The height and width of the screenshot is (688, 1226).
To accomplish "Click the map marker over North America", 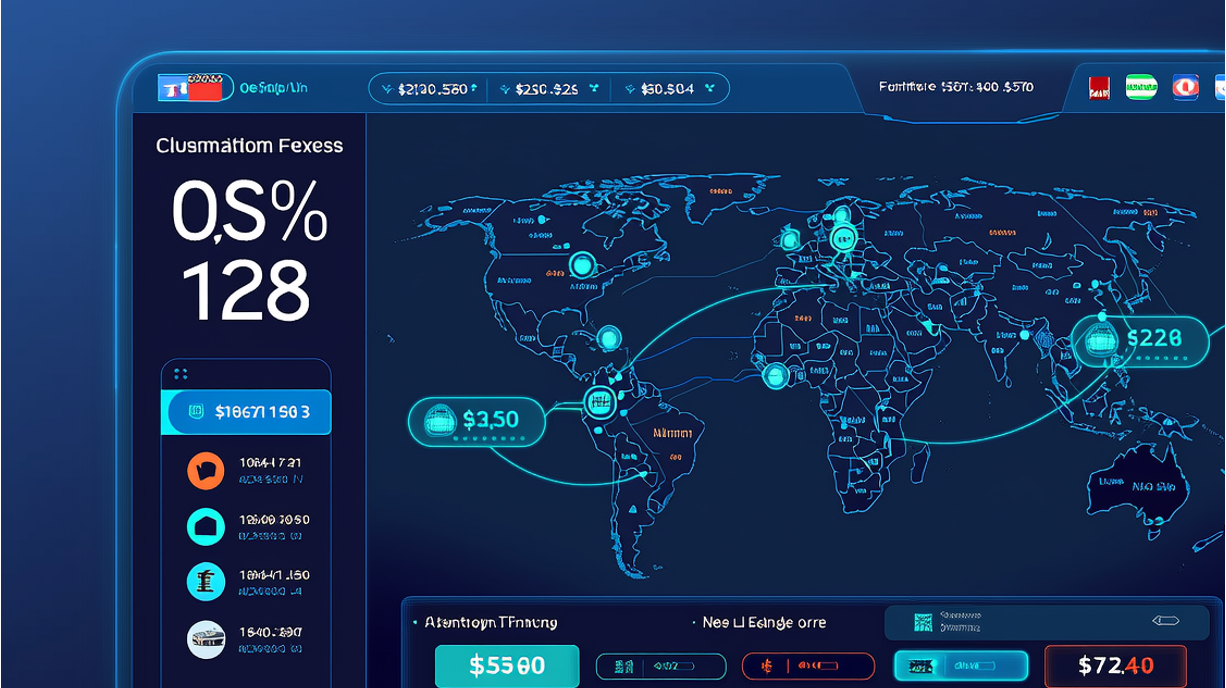I will [x=581, y=265].
